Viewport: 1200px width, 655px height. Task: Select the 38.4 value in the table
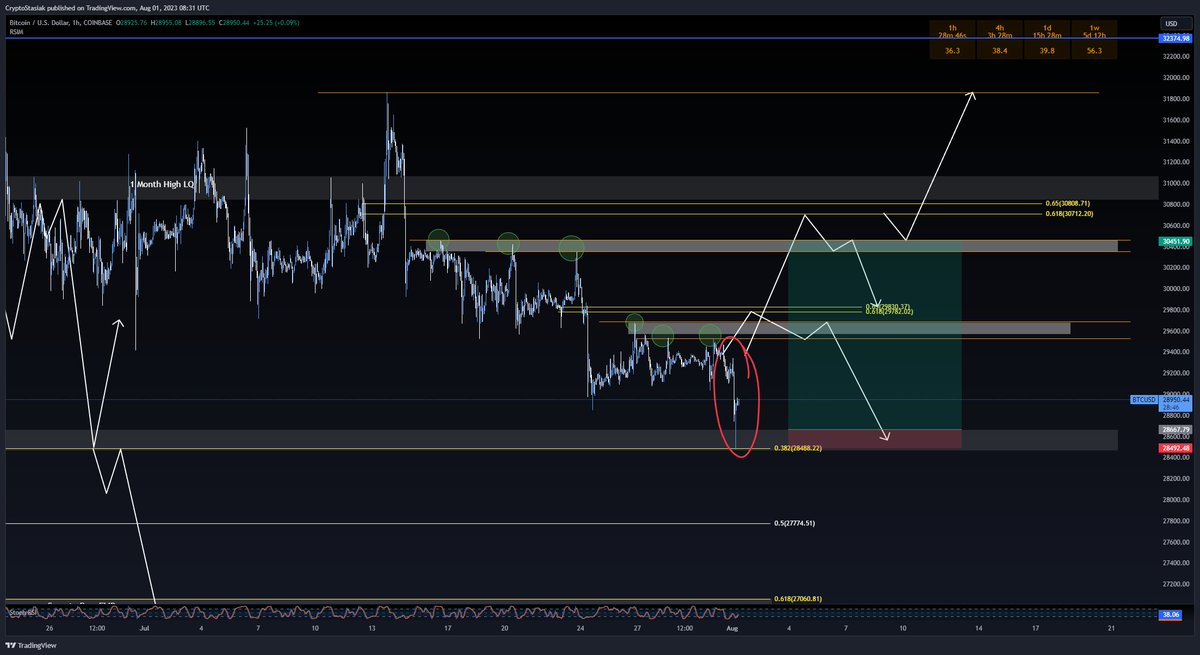coord(998,50)
